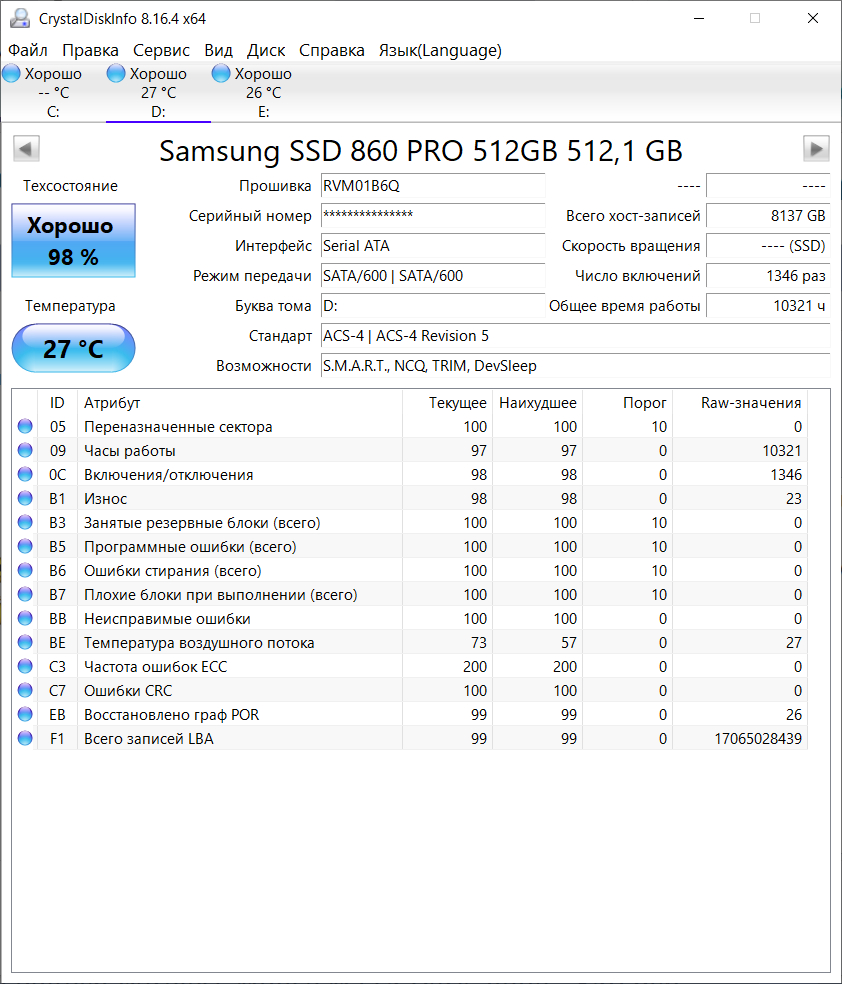Click the Raw-значения column header

[x=740, y=403]
